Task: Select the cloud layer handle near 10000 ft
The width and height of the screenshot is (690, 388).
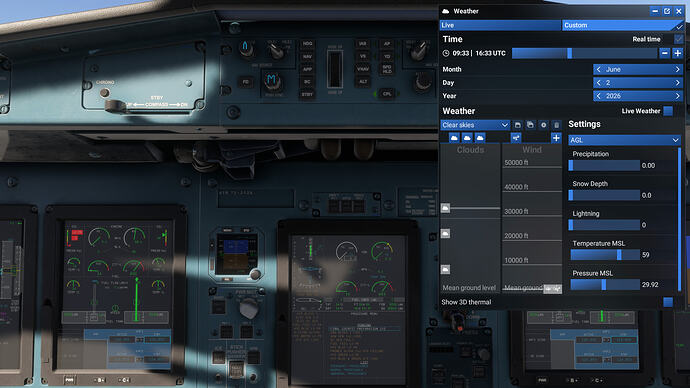Action: point(445,269)
